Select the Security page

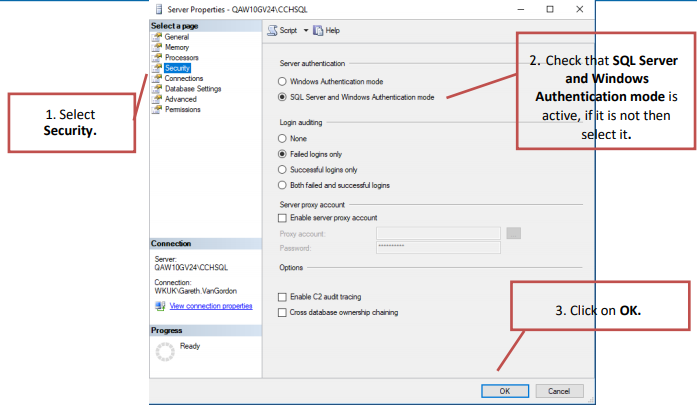(x=177, y=68)
